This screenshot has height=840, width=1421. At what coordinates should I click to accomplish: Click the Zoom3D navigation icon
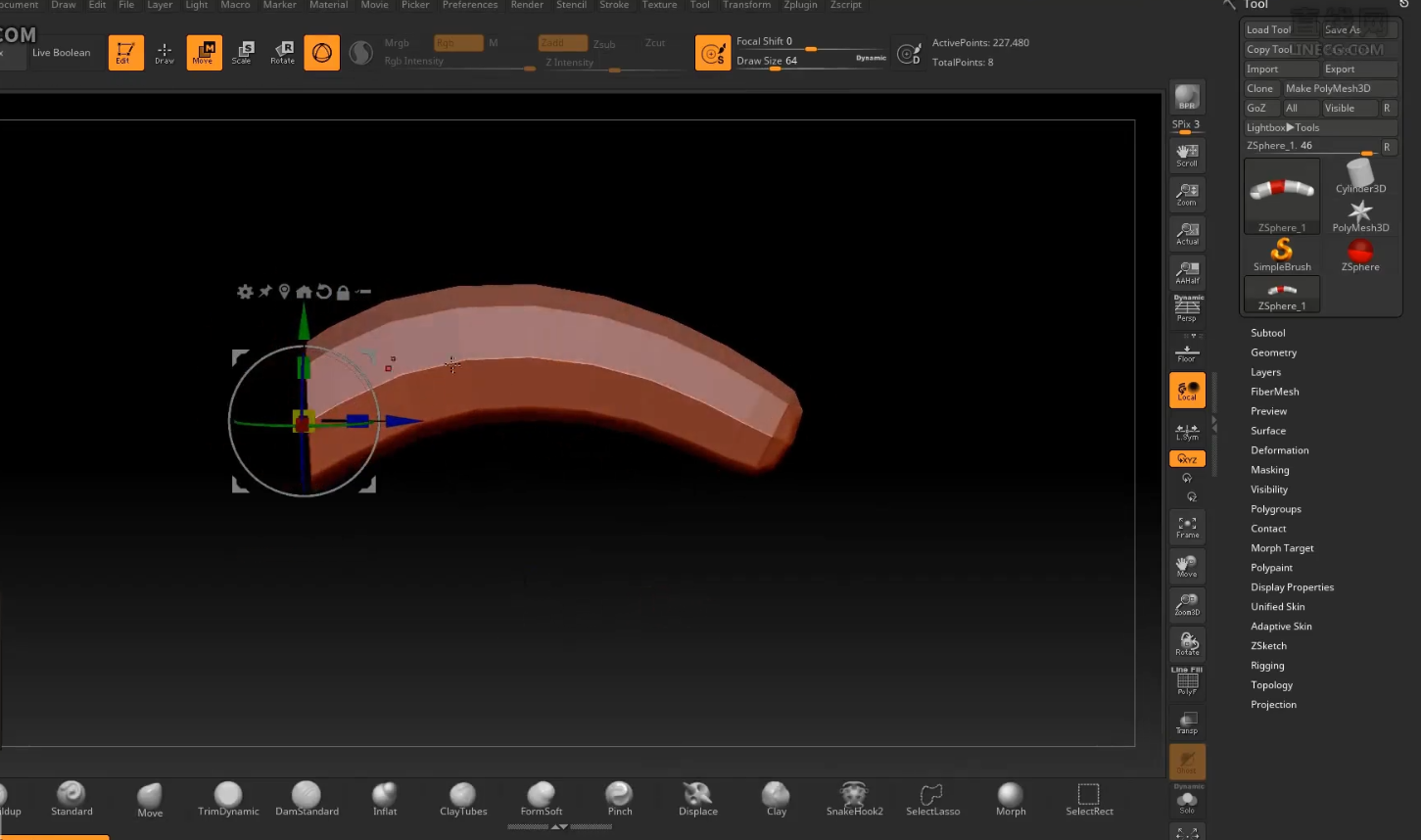1187,604
